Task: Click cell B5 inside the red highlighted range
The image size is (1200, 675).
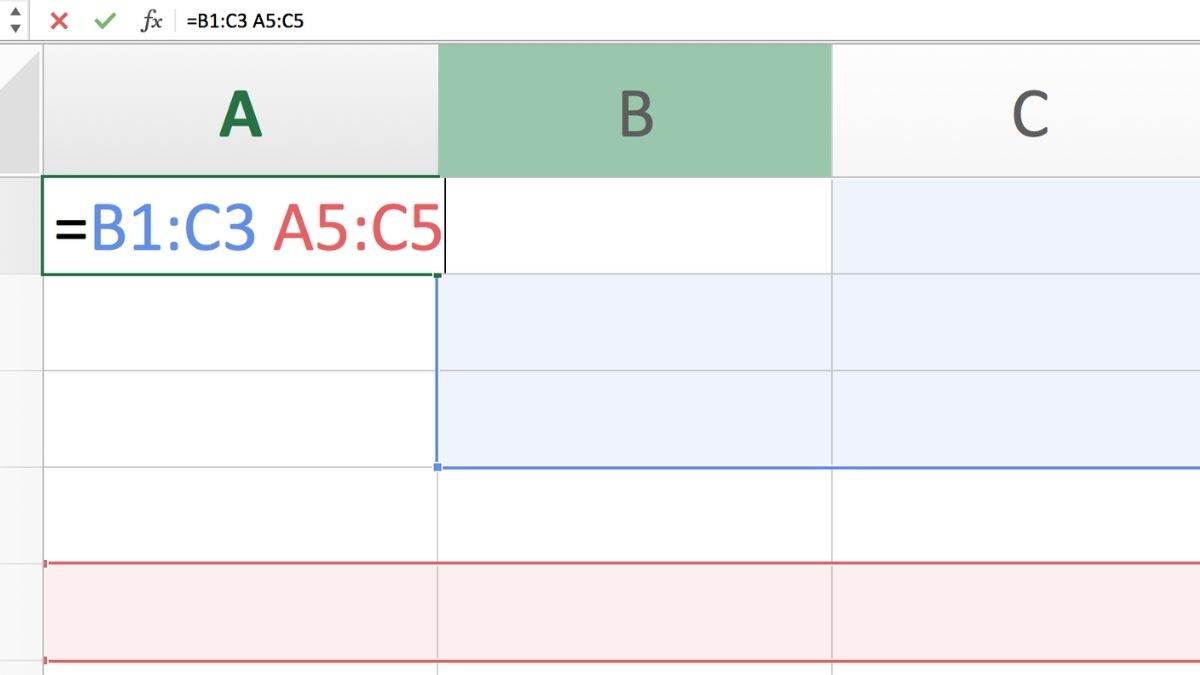Action: point(635,610)
